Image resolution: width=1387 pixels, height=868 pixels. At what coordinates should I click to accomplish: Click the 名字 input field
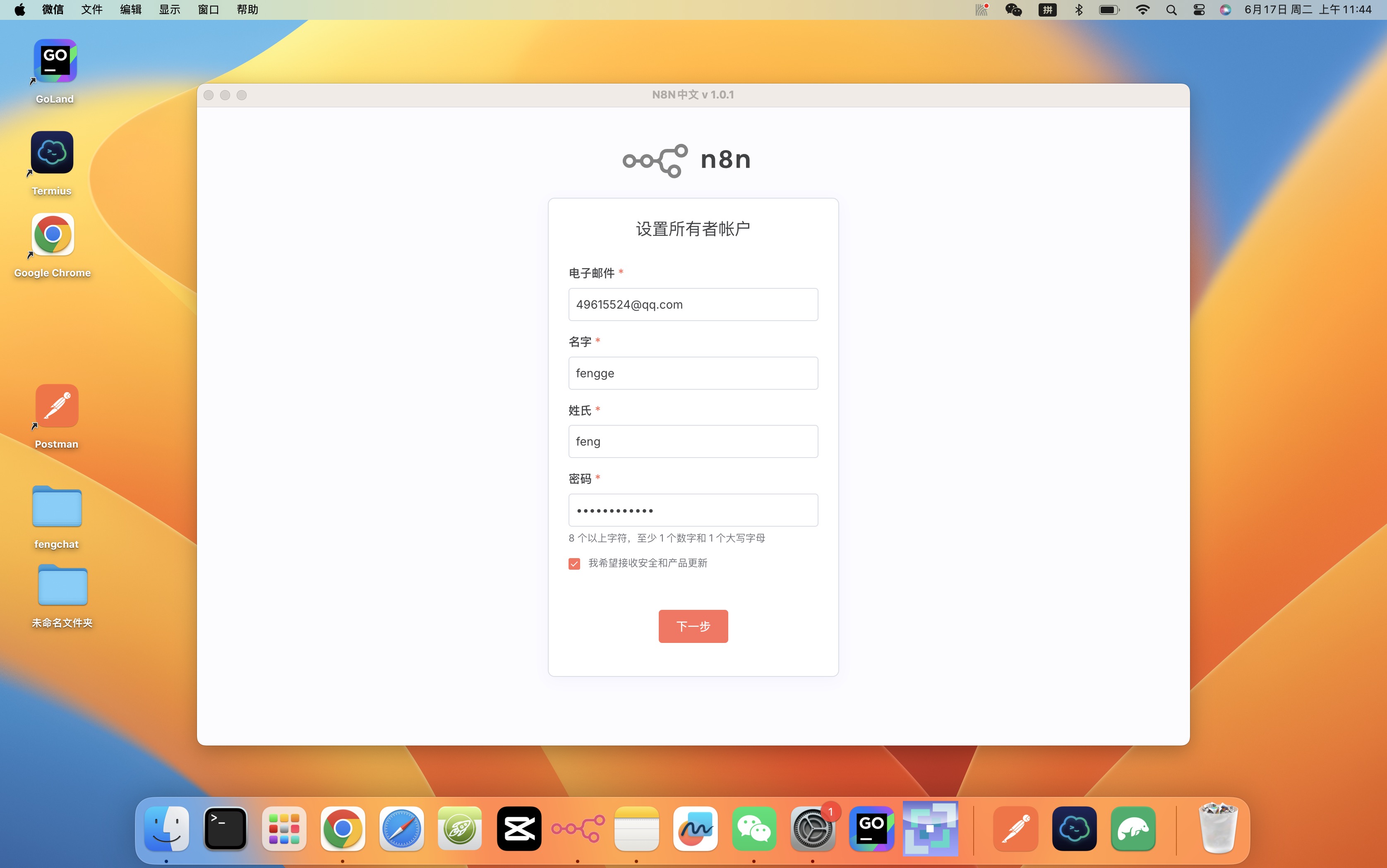[x=693, y=373]
